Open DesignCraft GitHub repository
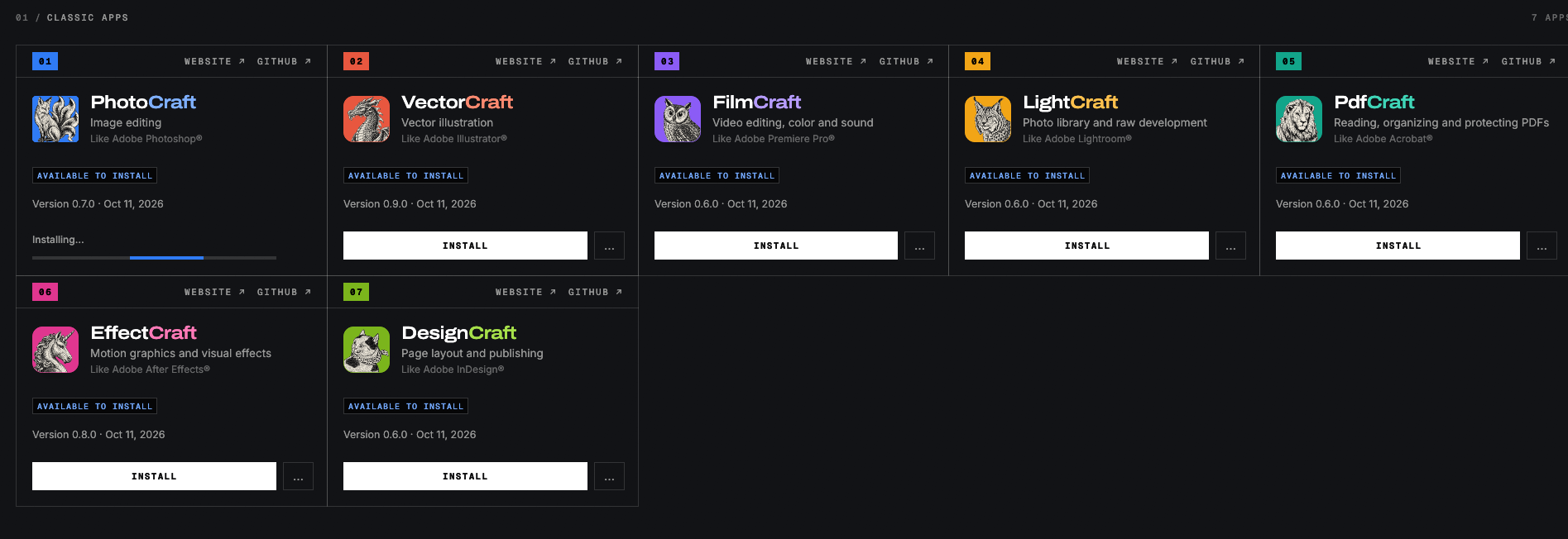This screenshot has width=1568, height=539. (595, 292)
